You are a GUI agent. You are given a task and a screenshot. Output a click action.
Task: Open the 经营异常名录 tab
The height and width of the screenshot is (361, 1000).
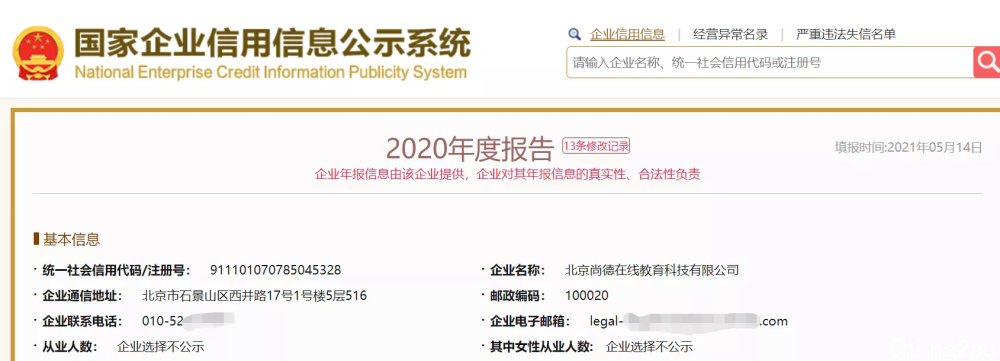(x=730, y=34)
